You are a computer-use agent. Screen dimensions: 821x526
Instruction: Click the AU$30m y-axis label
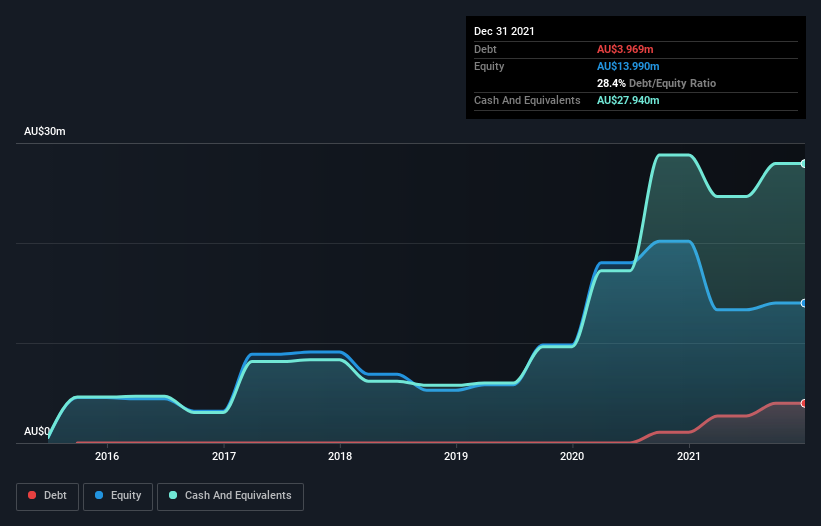coord(45,131)
